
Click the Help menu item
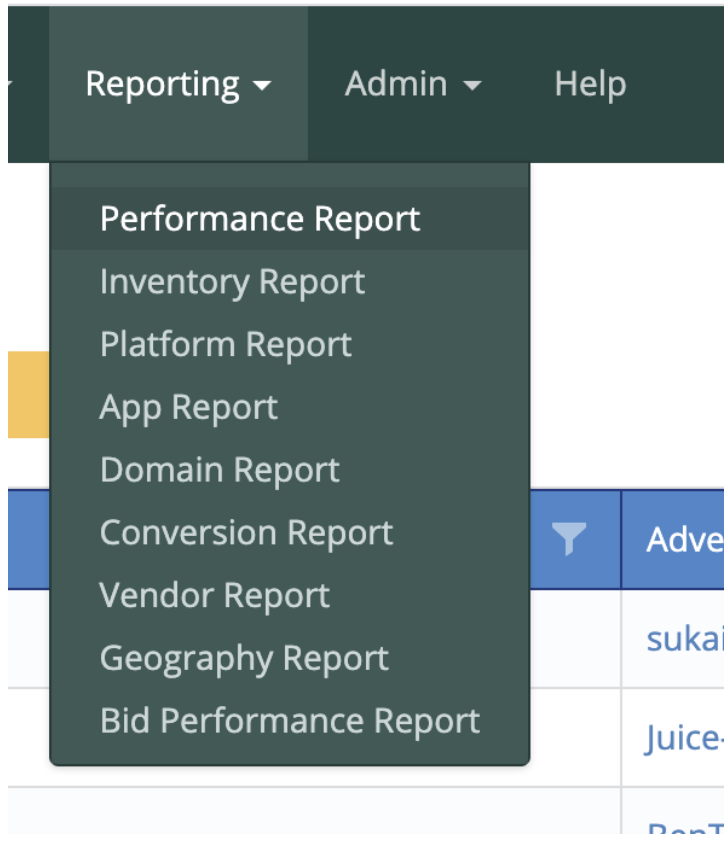(590, 84)
